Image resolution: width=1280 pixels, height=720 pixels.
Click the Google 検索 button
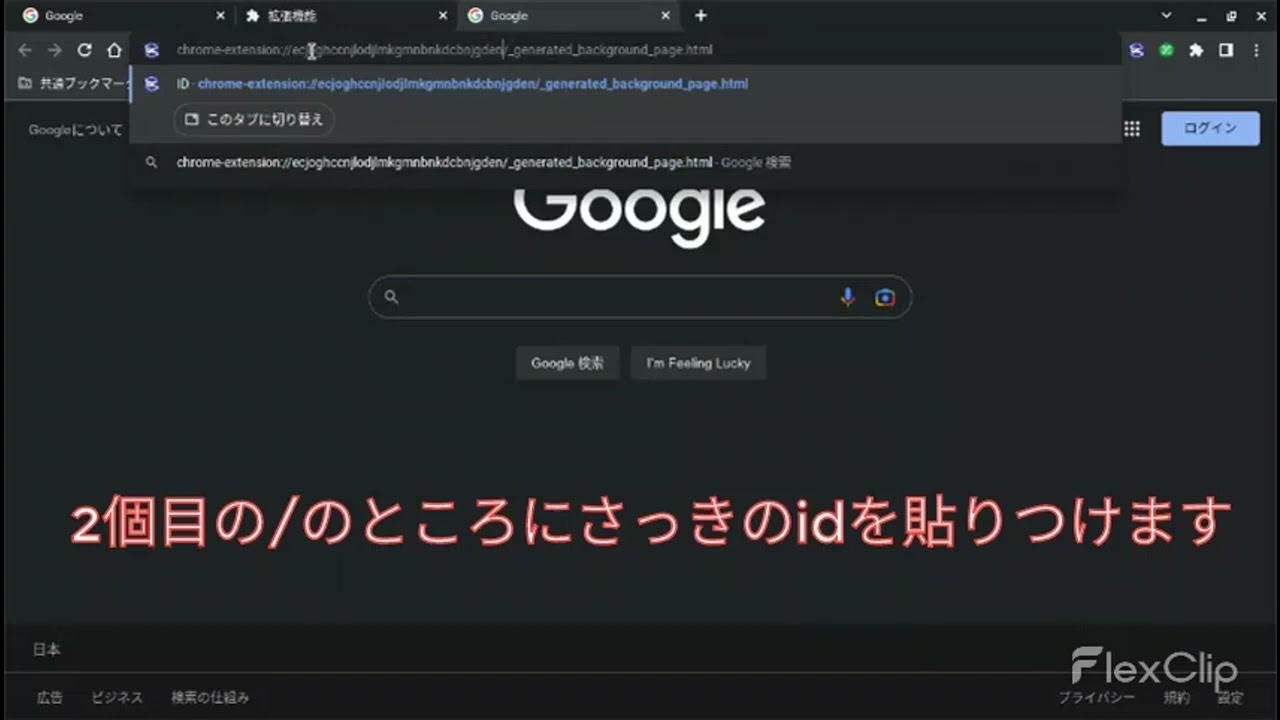tap(567, 363)
